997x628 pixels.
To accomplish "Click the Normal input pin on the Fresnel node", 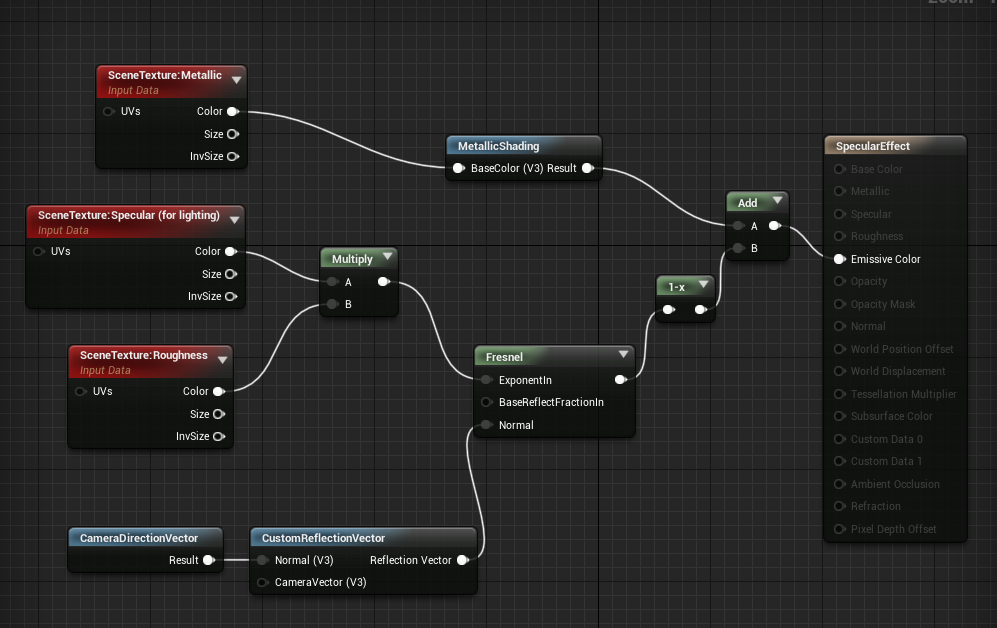I will tap(484, 425).
